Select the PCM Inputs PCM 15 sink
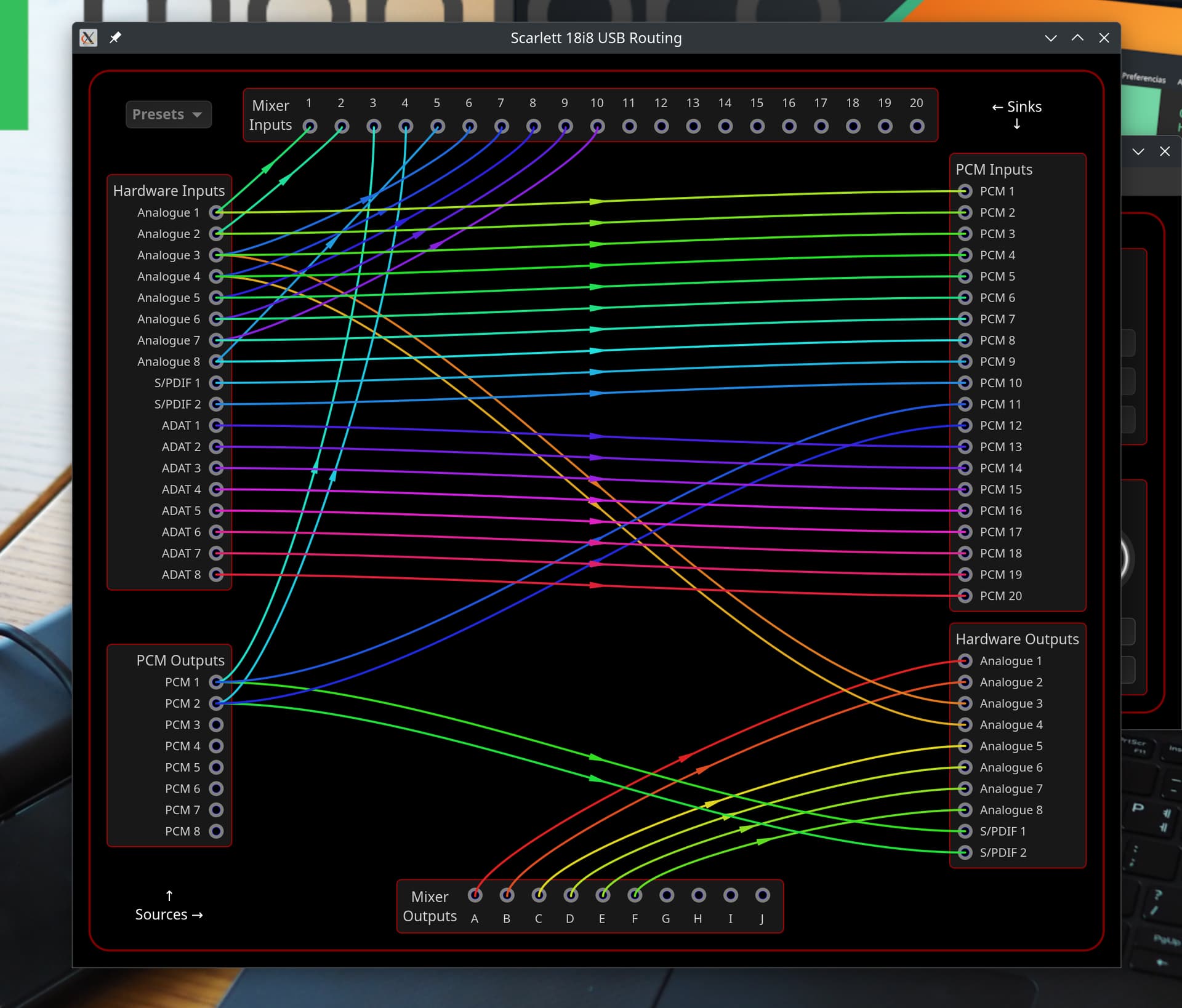 point(965,489)
